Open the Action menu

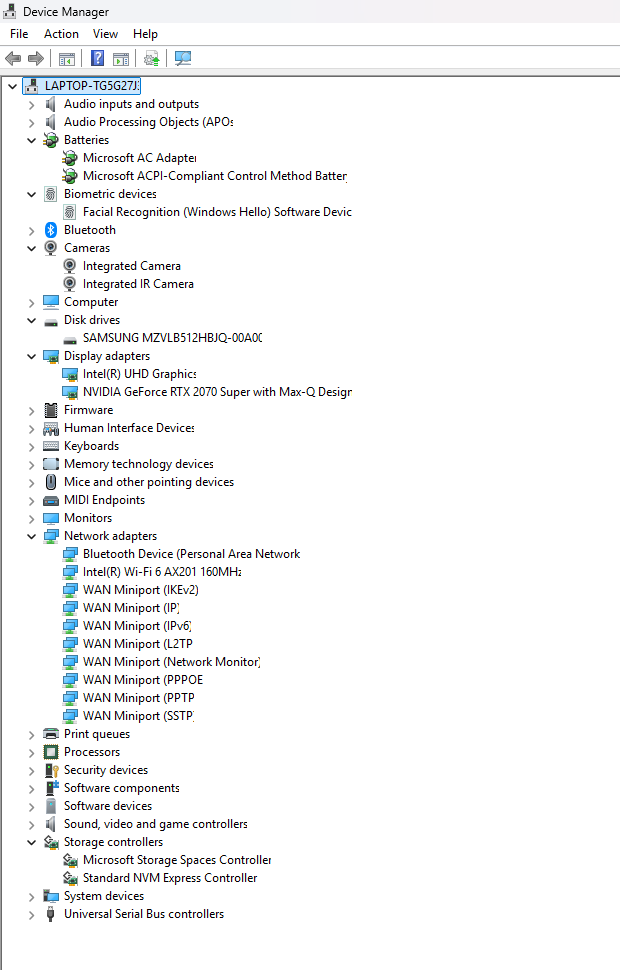coord(61,34)
